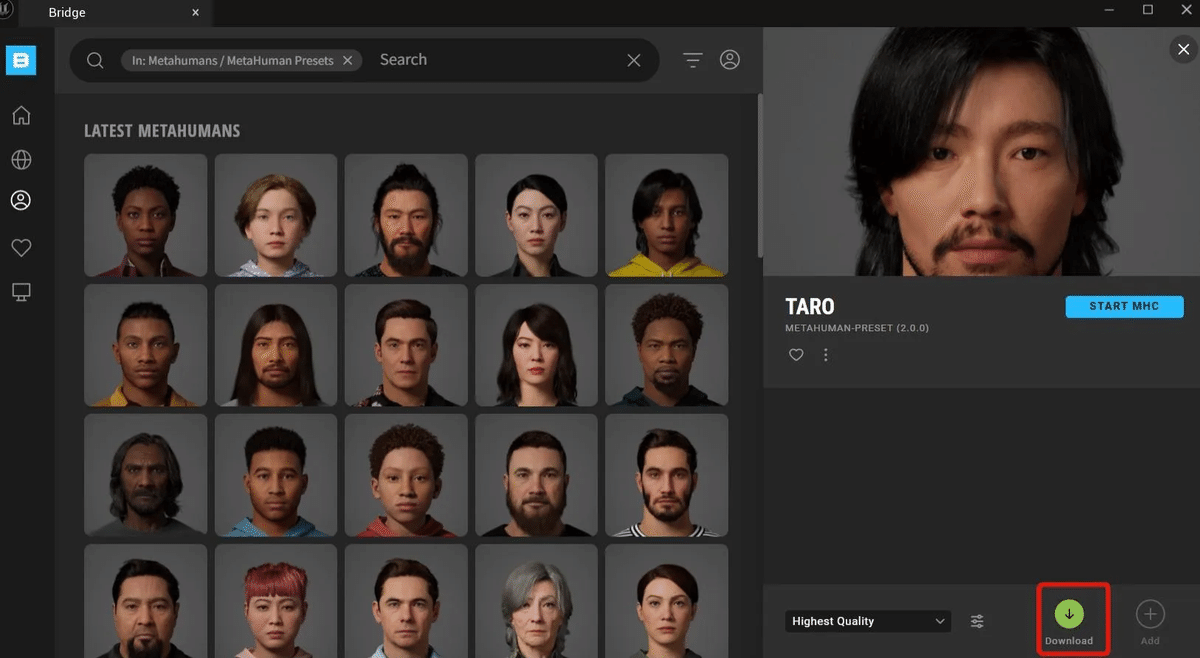Select the woman in black shirt, first row
Viewport: 1200px width, 658px height.
click(537, 215)
